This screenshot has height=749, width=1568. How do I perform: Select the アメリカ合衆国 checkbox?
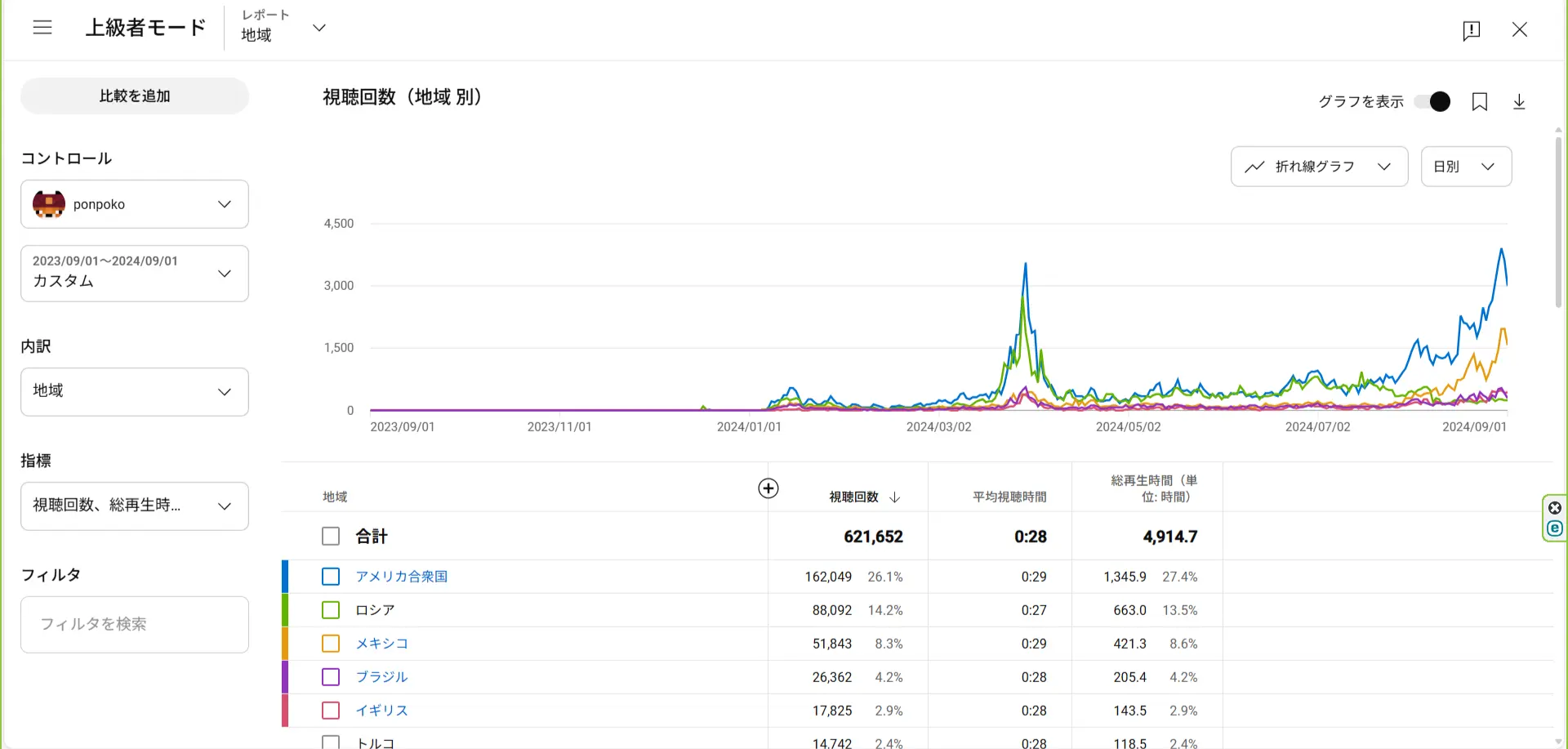pyautogui.click(x=331, y=577)
